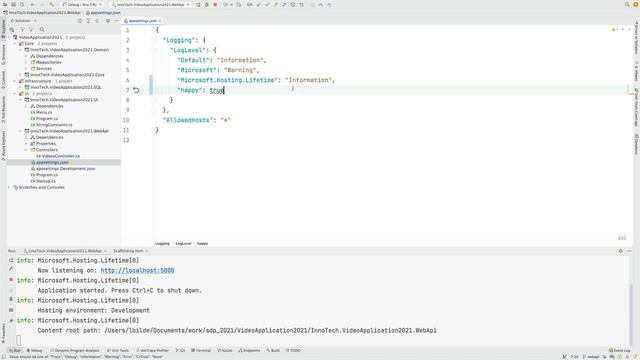This screenshot has height=360, width=640.
Task: Click the pin icon in Run panel sidebar
Action: [x=11, y=320]
